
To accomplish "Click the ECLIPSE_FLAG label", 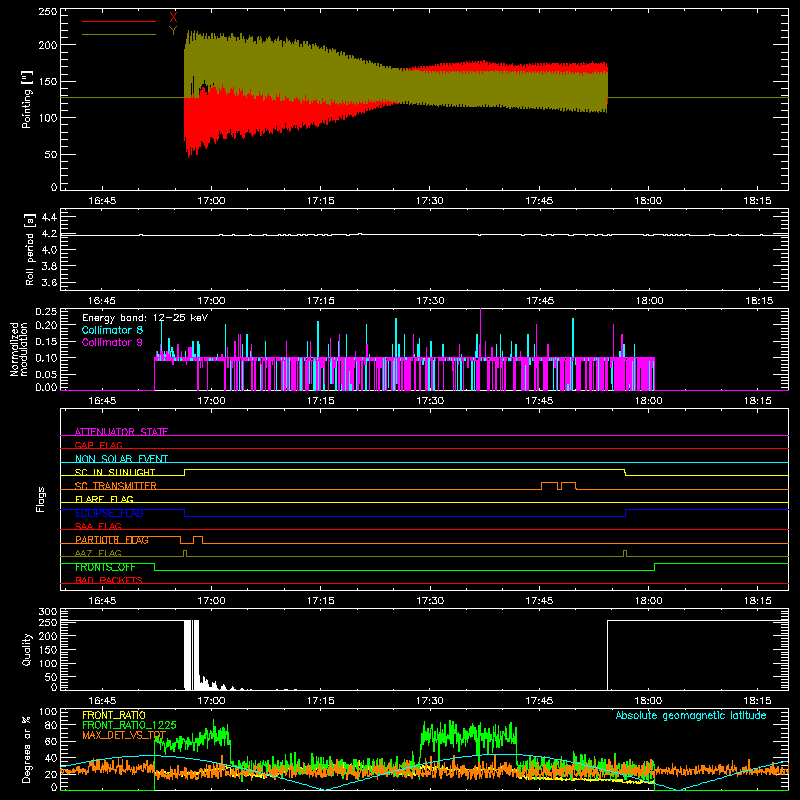I will tap(109, 513).
